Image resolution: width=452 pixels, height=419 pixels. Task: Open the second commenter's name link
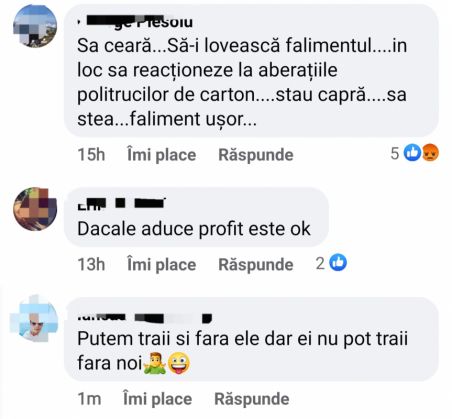point(121,203)
